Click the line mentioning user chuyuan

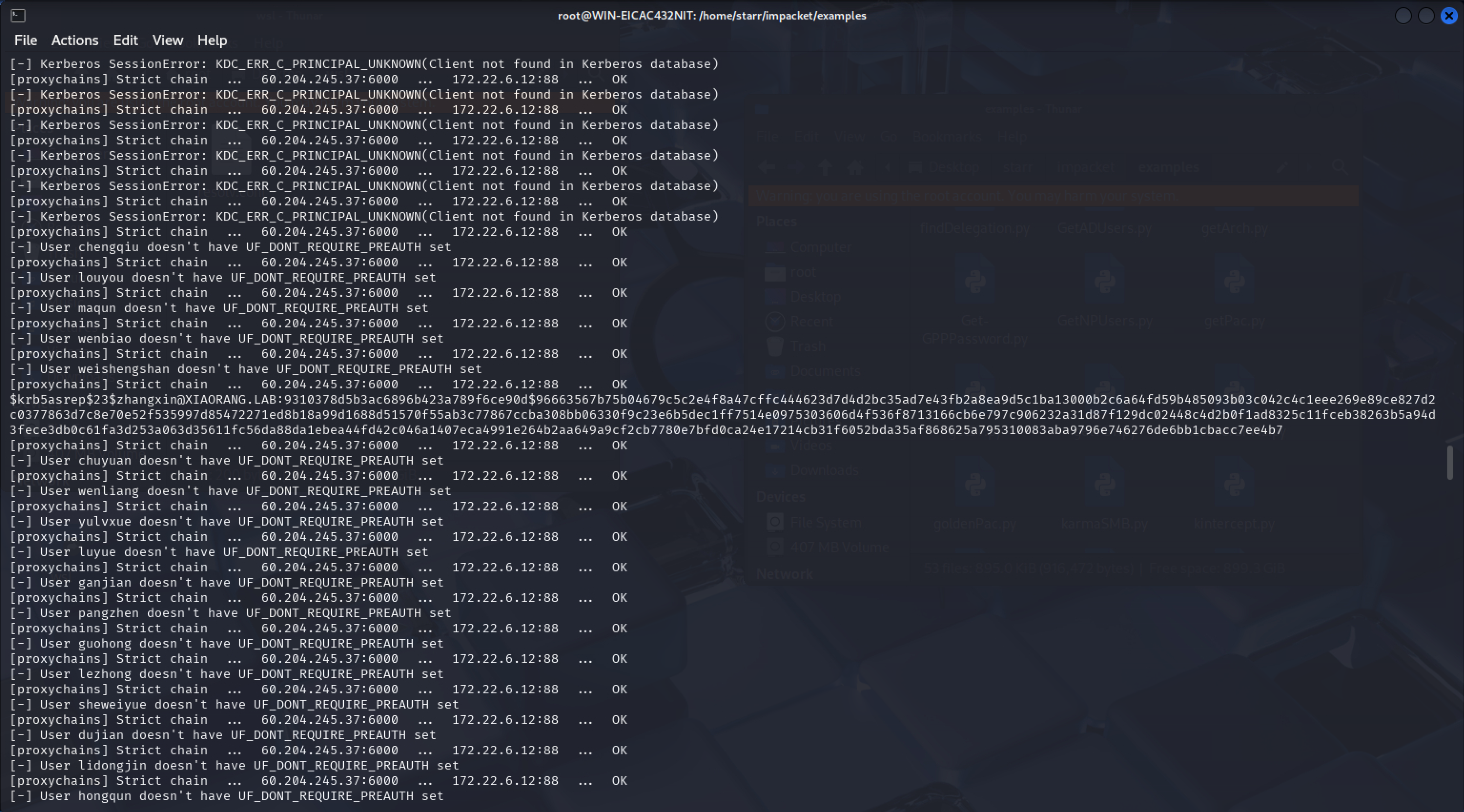click(227, 460)
